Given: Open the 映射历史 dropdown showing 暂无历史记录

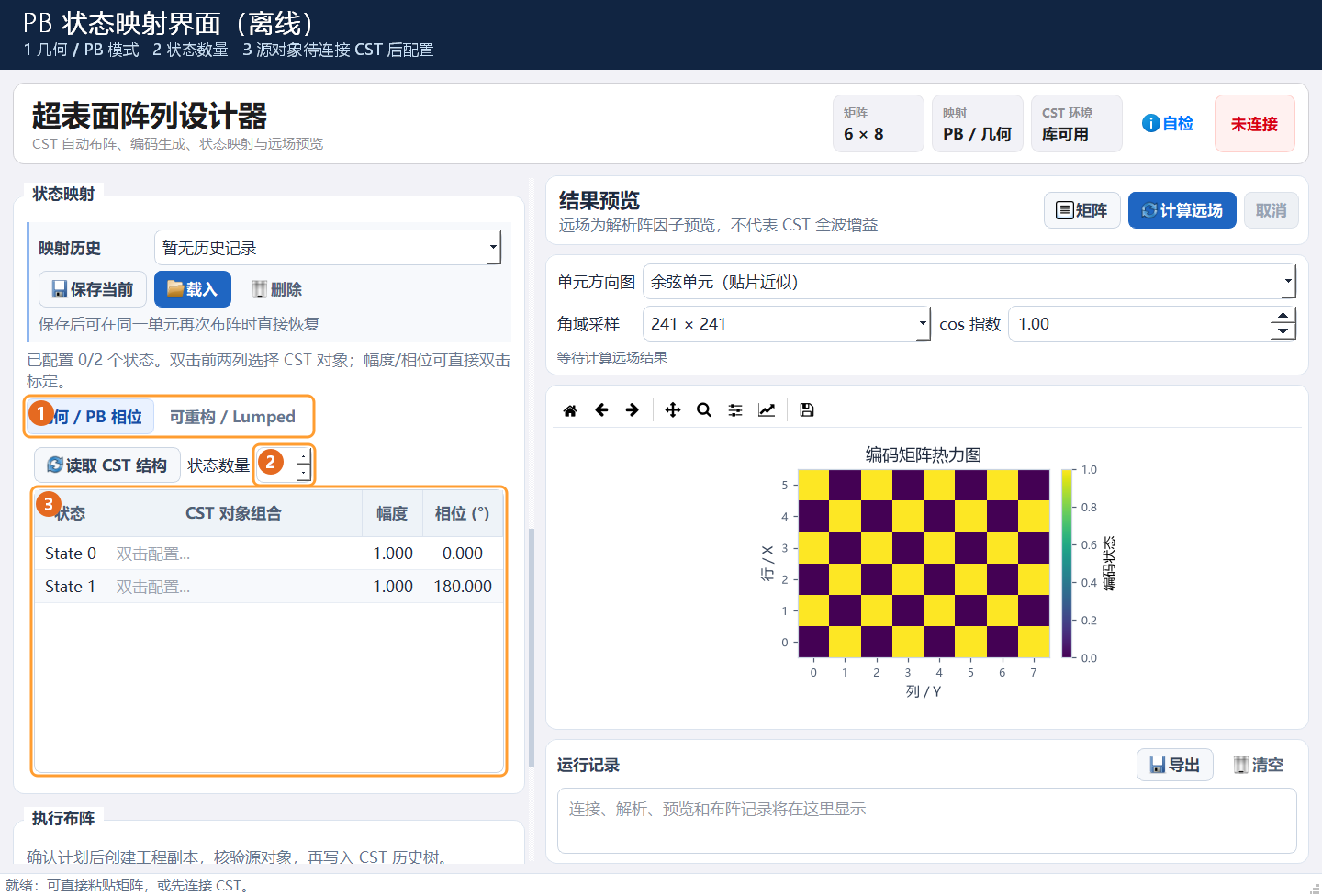Looking at the screenshot, I should point(328,248).
